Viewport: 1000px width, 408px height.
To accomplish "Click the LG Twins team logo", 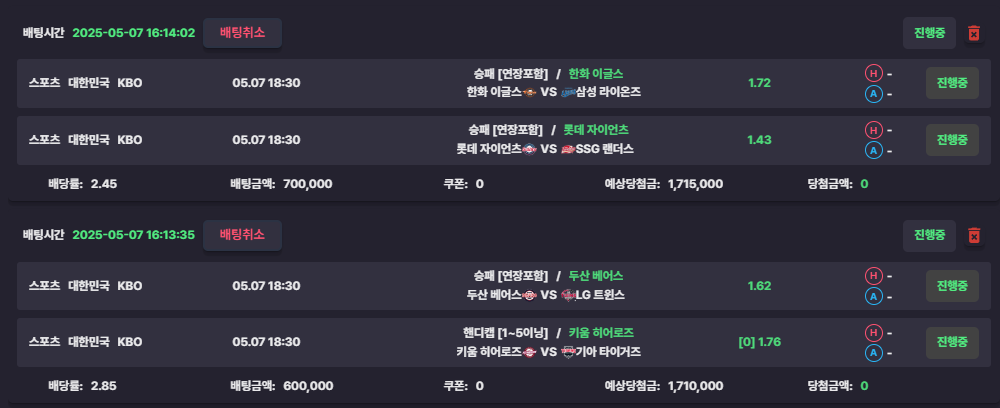I will 568,295.
